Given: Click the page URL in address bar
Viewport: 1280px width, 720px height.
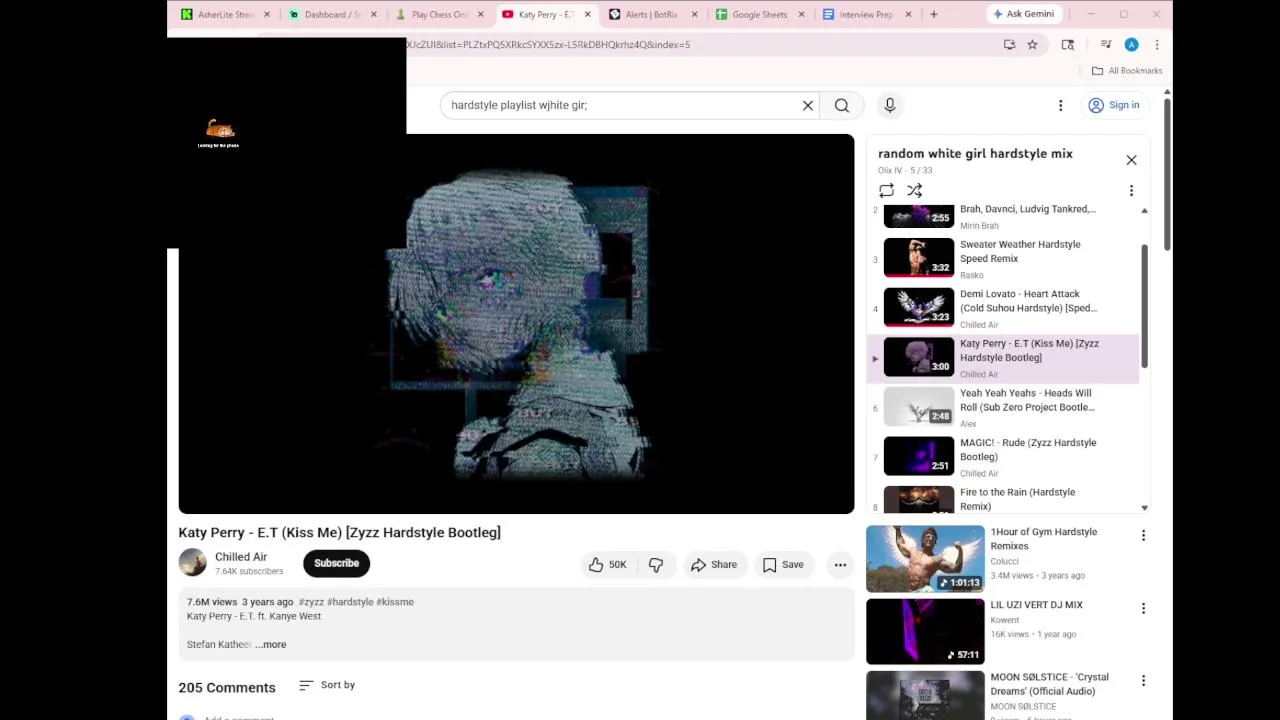Looking at the screenshot, I should point(548,44).
